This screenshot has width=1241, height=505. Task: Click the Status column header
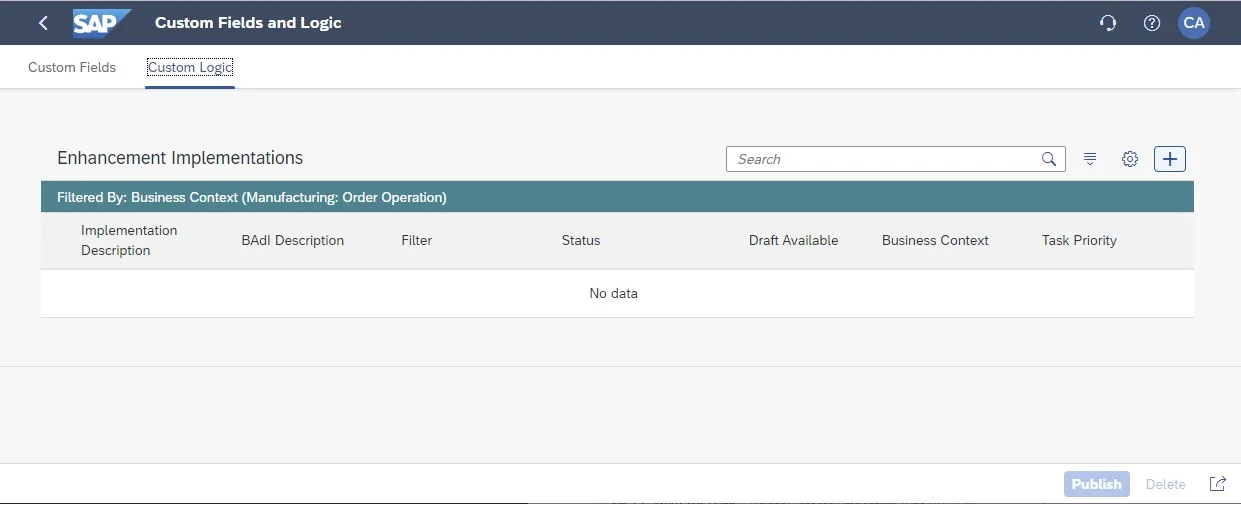coord(581,240)
